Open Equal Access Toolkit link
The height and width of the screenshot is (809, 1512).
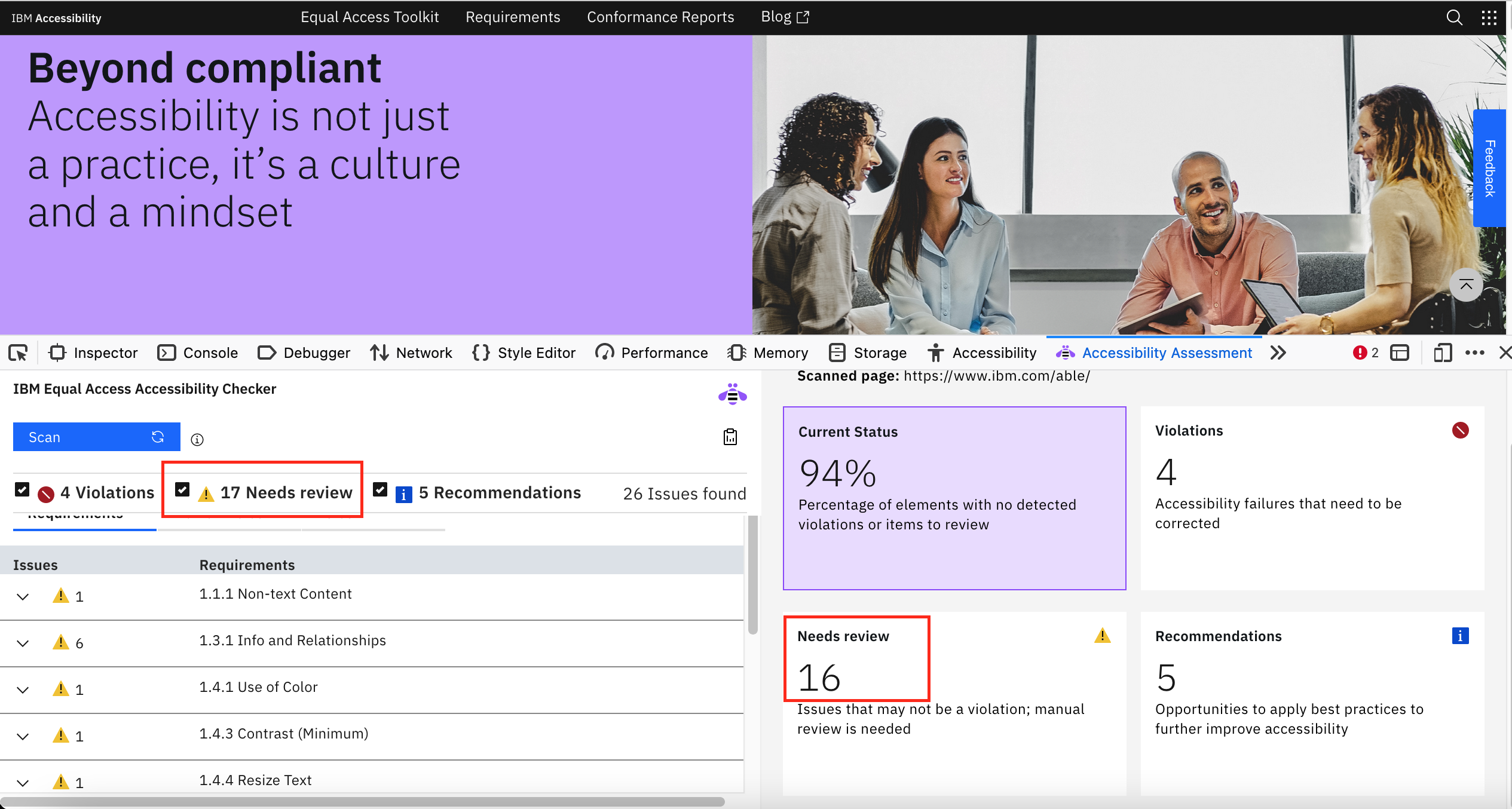pos(369,17)
